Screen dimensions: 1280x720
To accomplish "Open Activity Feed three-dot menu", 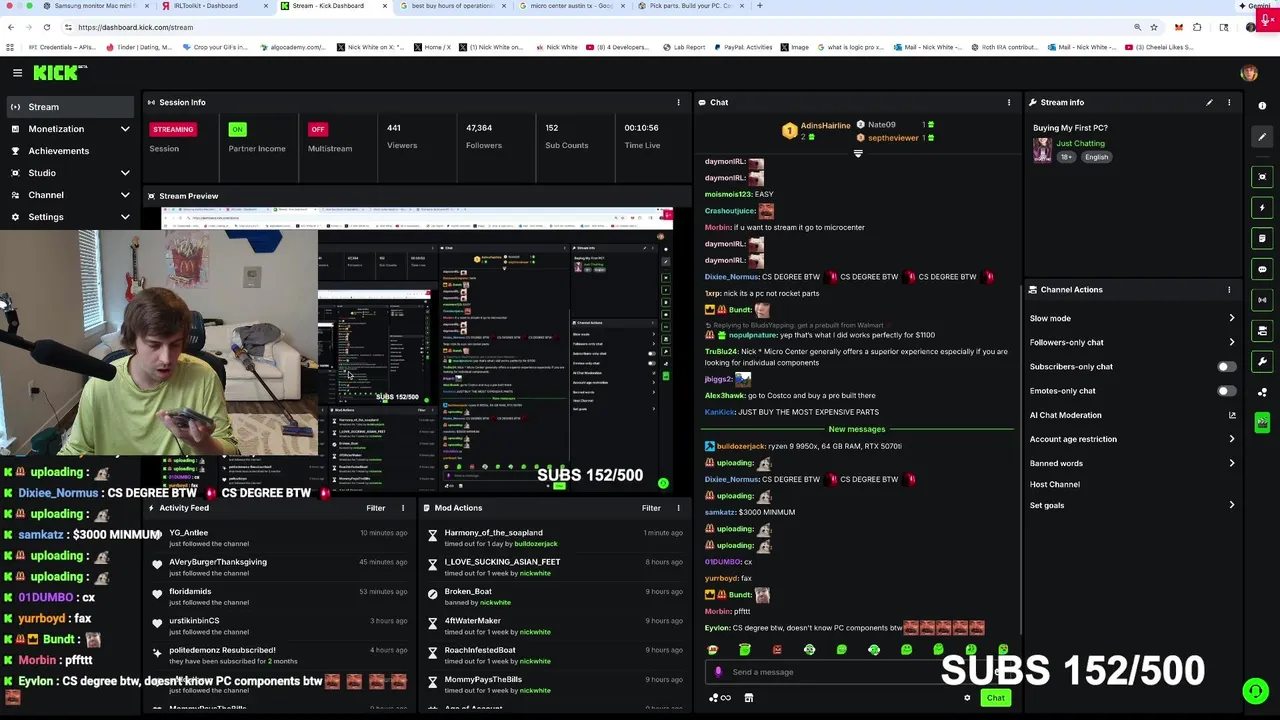I will [x=403, y=508].
